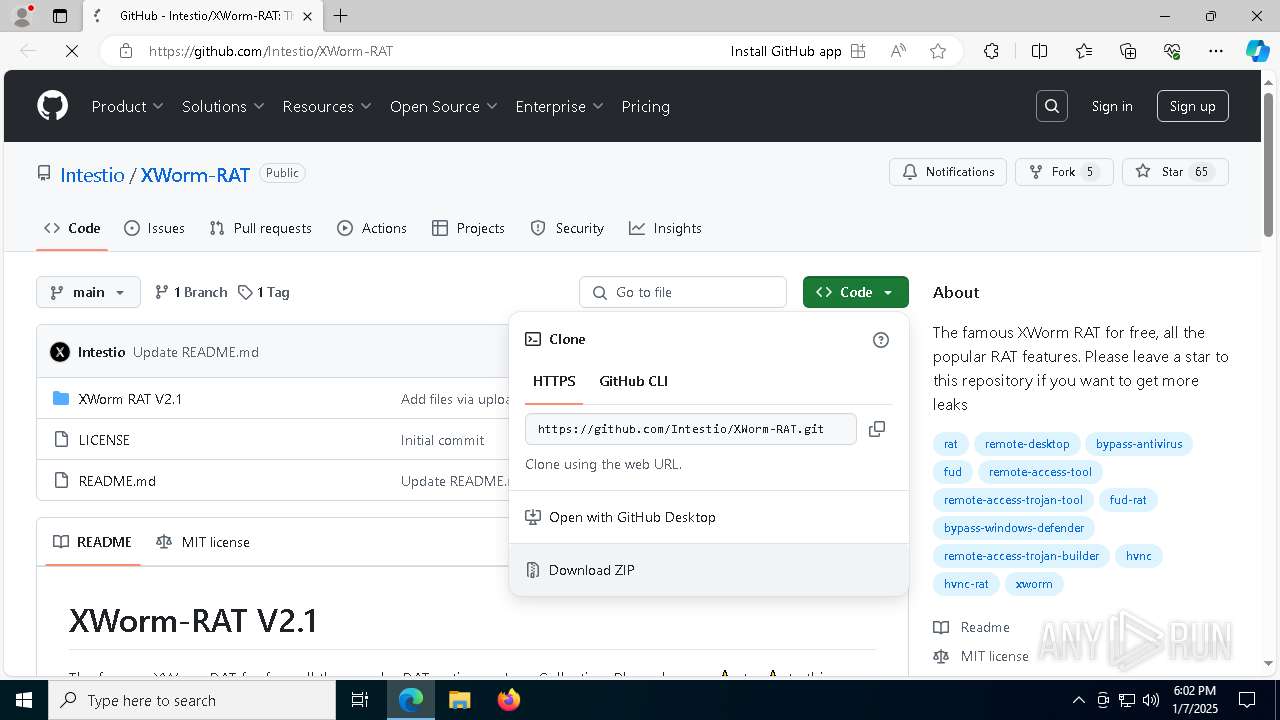The image size is (1280, 720).
Task: Star the XWorm-RAT repository
Action: pyautogui.click(x=1174, y=172)
